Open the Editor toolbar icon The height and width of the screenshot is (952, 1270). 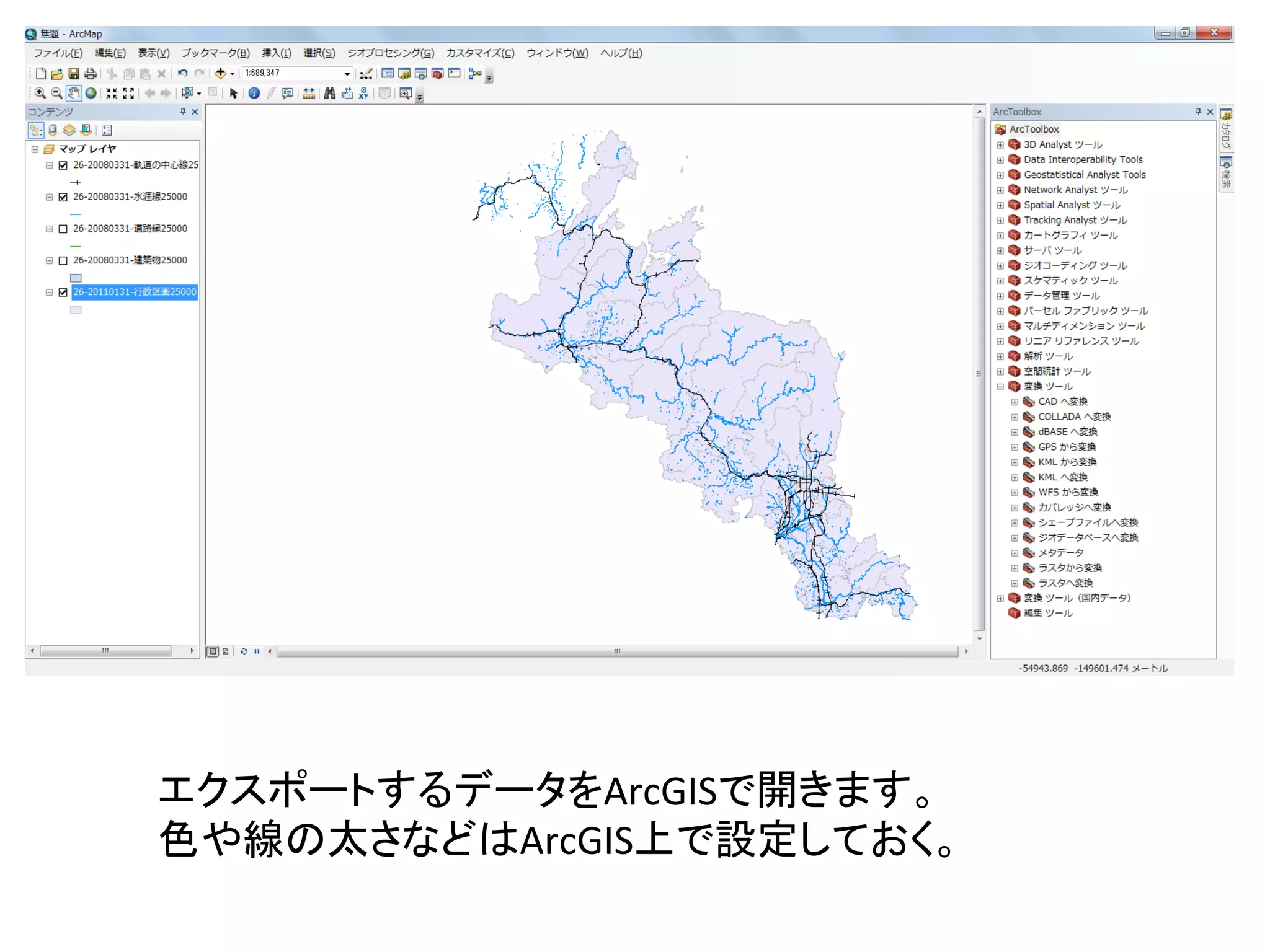(x=366, y=74)
